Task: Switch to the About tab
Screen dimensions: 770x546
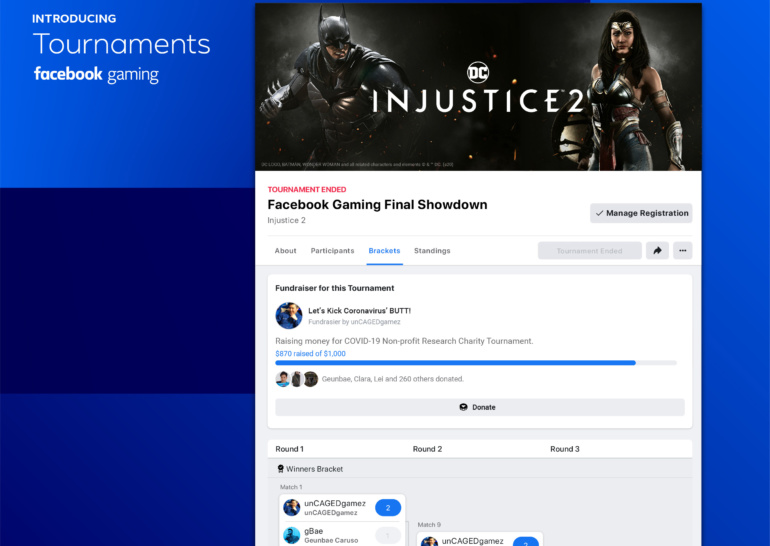Action: pyautogui.click(x=285, y=250)
